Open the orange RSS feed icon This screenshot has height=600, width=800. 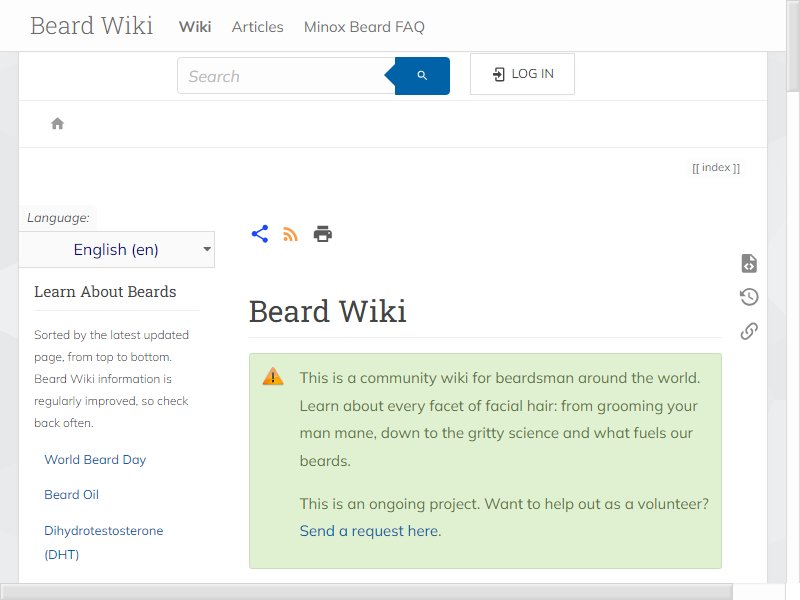290,234
